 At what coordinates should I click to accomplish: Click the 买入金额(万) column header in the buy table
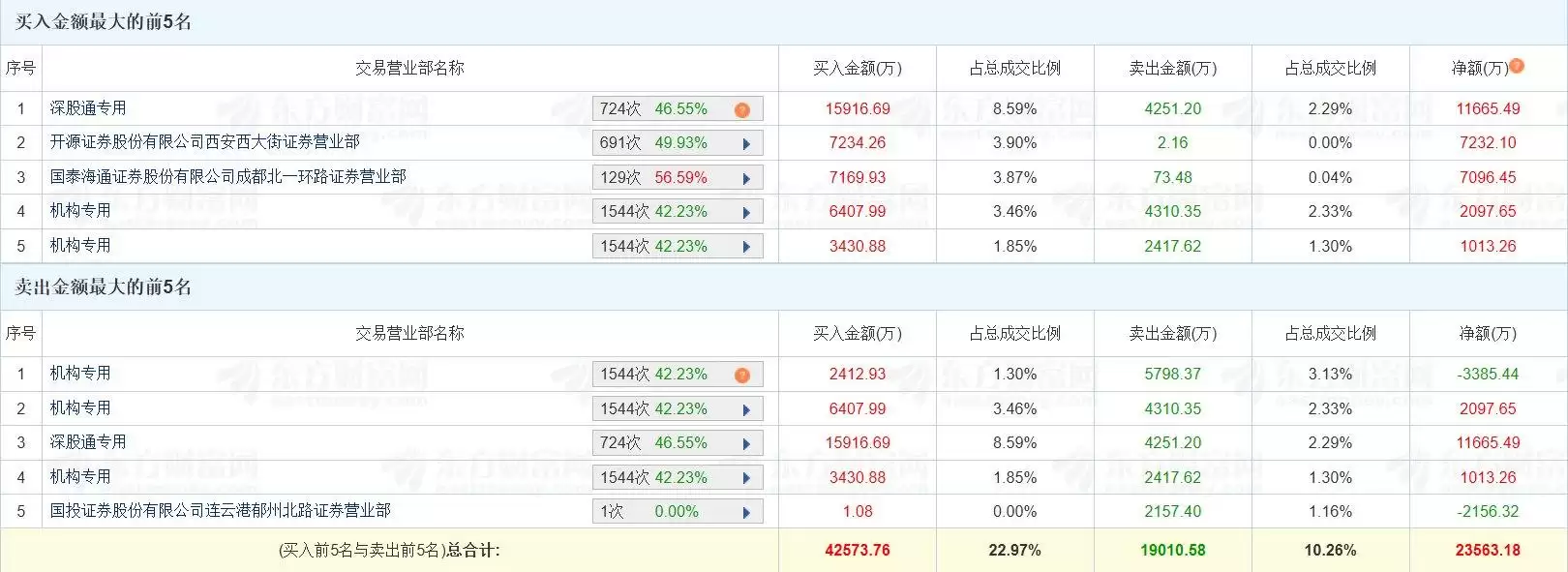tap(857, 68)
